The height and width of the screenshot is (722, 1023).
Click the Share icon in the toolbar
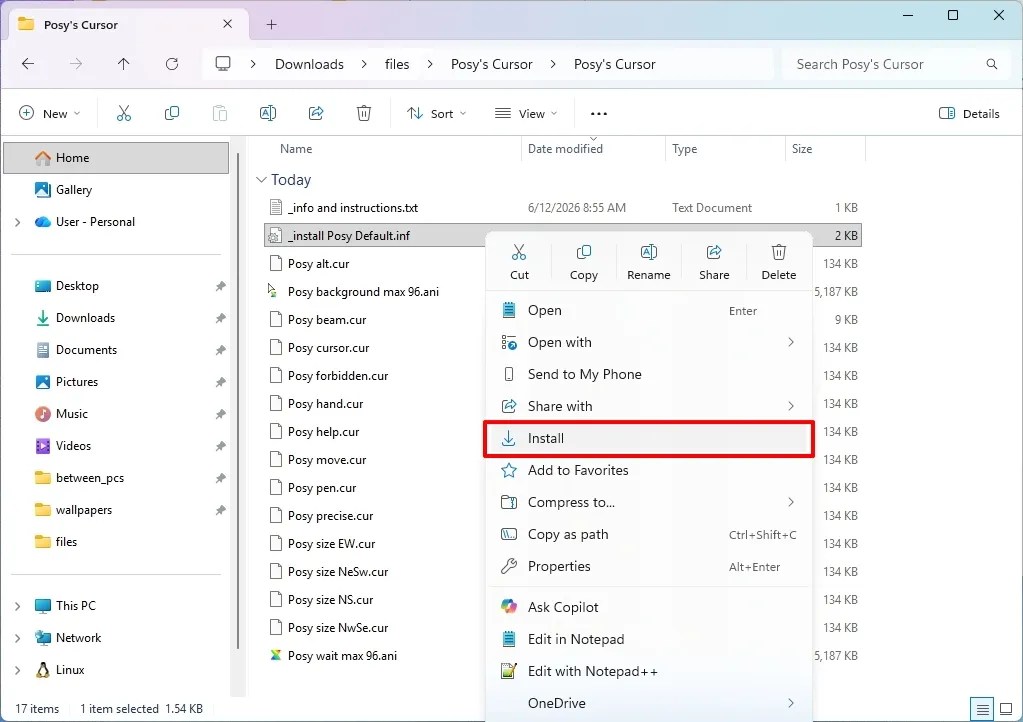click(x=316, y=113)
